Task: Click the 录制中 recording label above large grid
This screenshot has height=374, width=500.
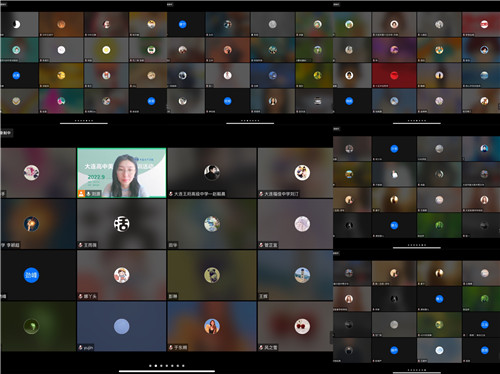Action: 6,133
